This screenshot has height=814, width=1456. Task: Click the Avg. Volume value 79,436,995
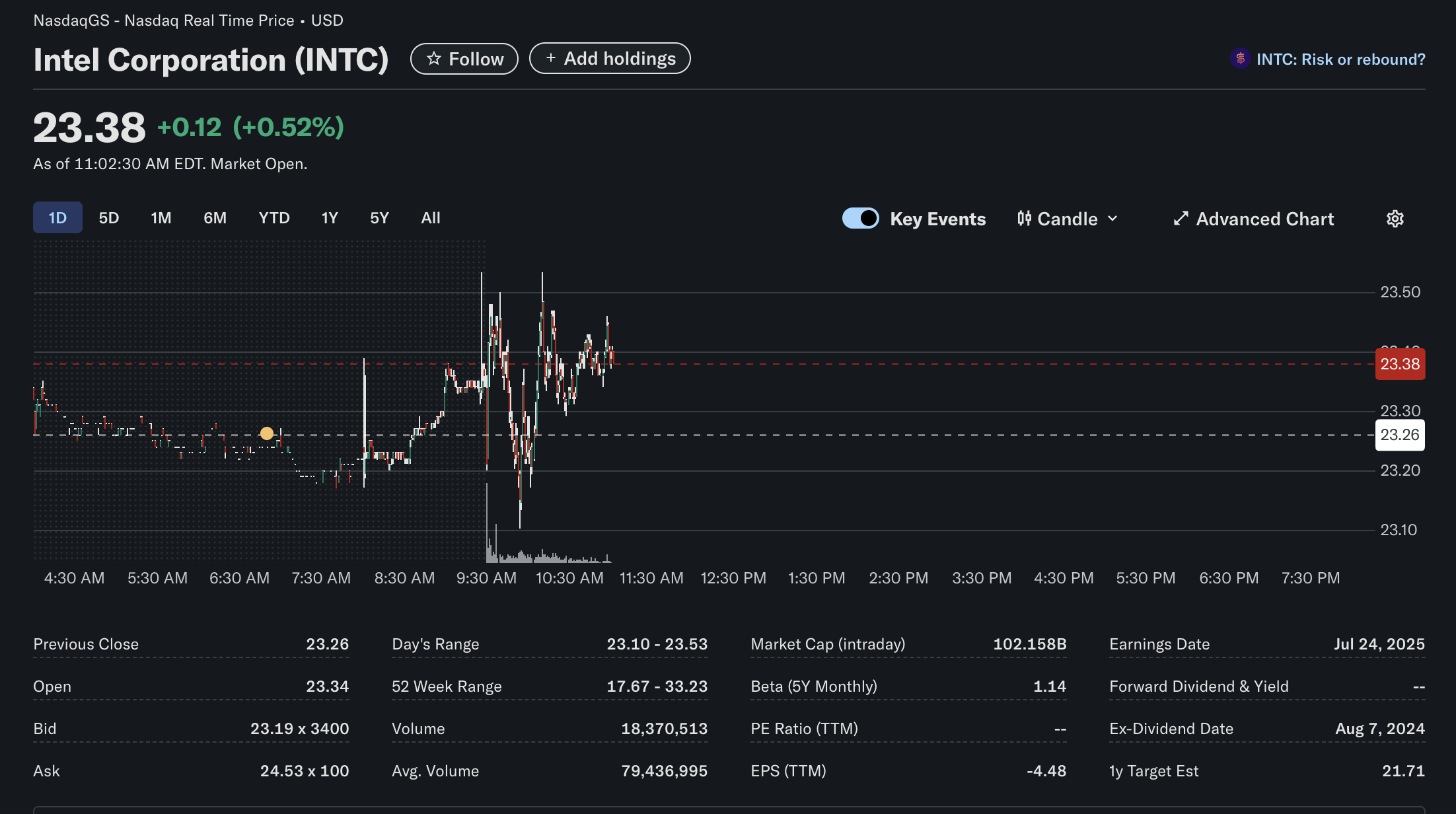(x=664, y=771)
